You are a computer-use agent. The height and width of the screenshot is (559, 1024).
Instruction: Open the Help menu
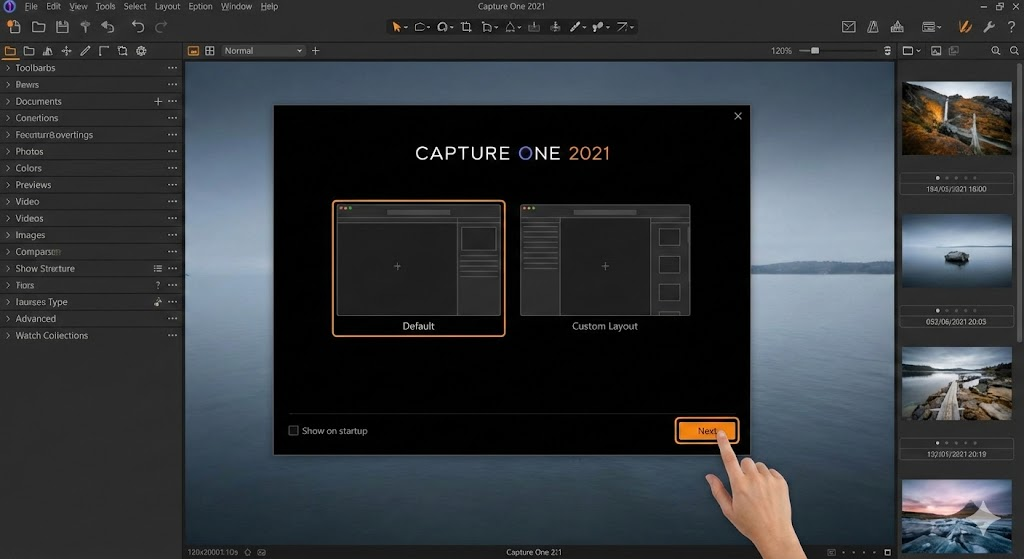pos(269,7)
